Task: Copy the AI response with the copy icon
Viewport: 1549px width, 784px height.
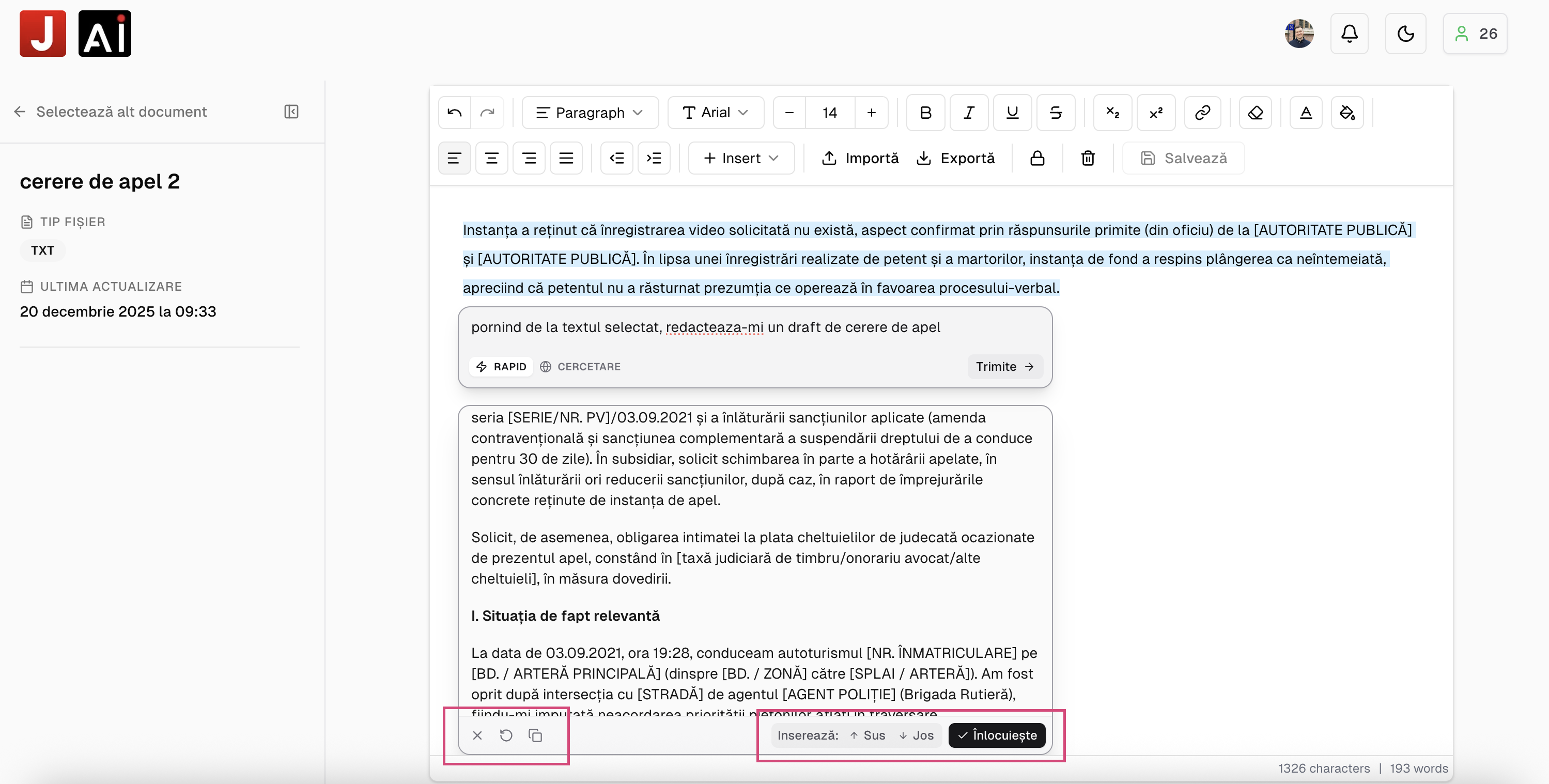Action: click(x=535, y=735)
